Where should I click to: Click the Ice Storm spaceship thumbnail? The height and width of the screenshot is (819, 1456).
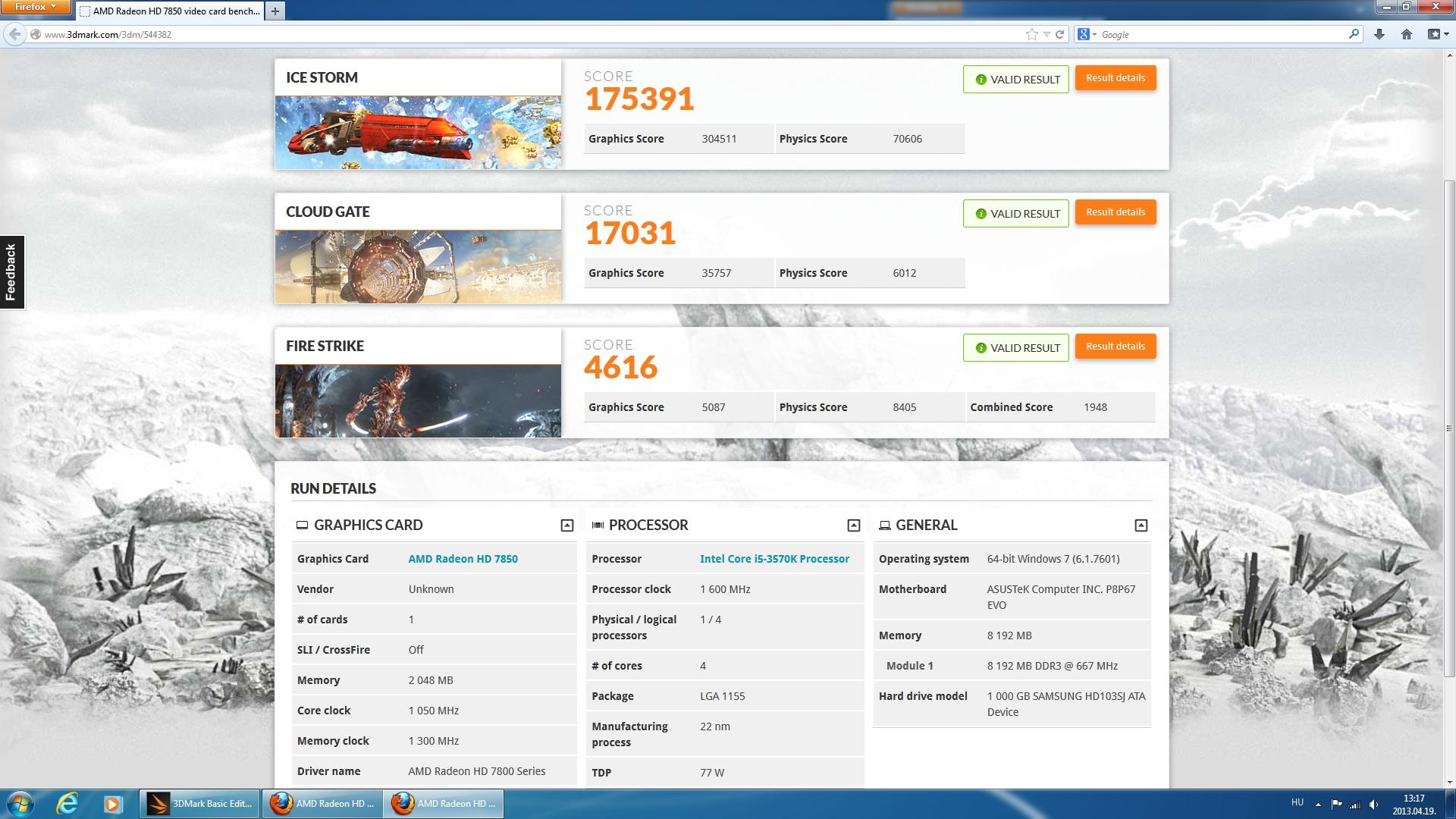pos(418,132)
